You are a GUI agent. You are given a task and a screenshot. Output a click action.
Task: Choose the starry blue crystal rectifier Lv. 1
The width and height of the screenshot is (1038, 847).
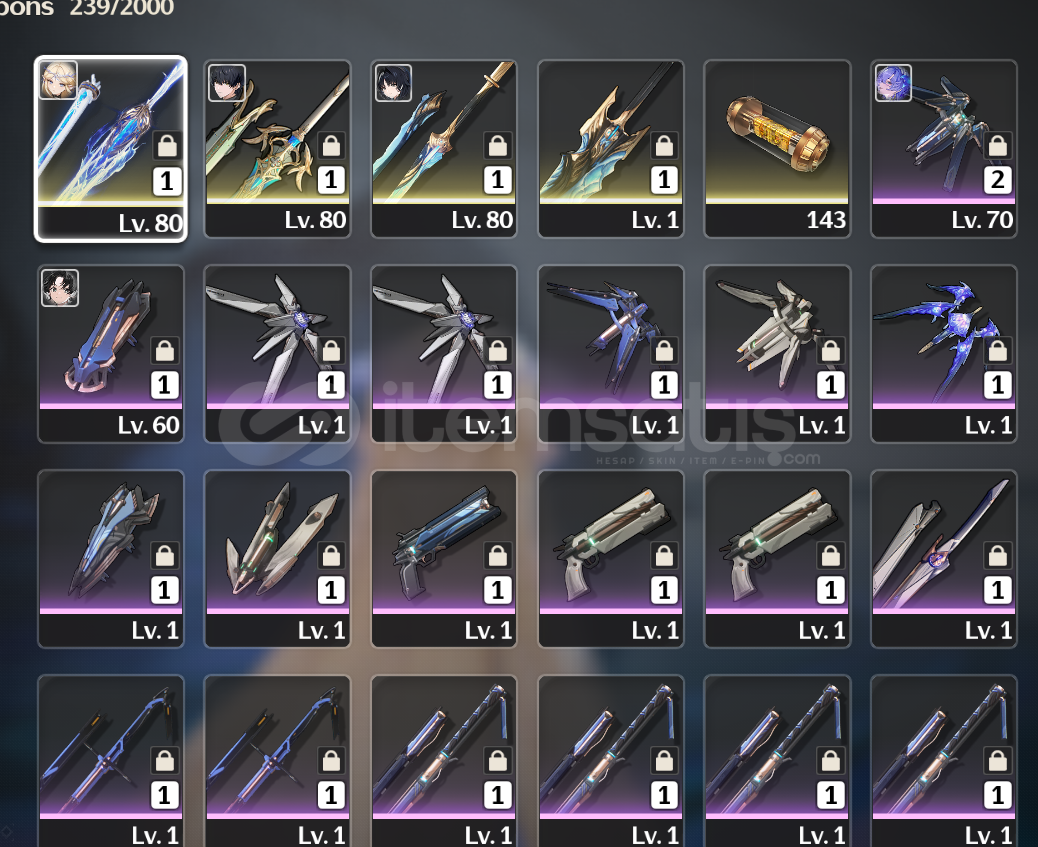pyautogui.click(x=944, y=354)
